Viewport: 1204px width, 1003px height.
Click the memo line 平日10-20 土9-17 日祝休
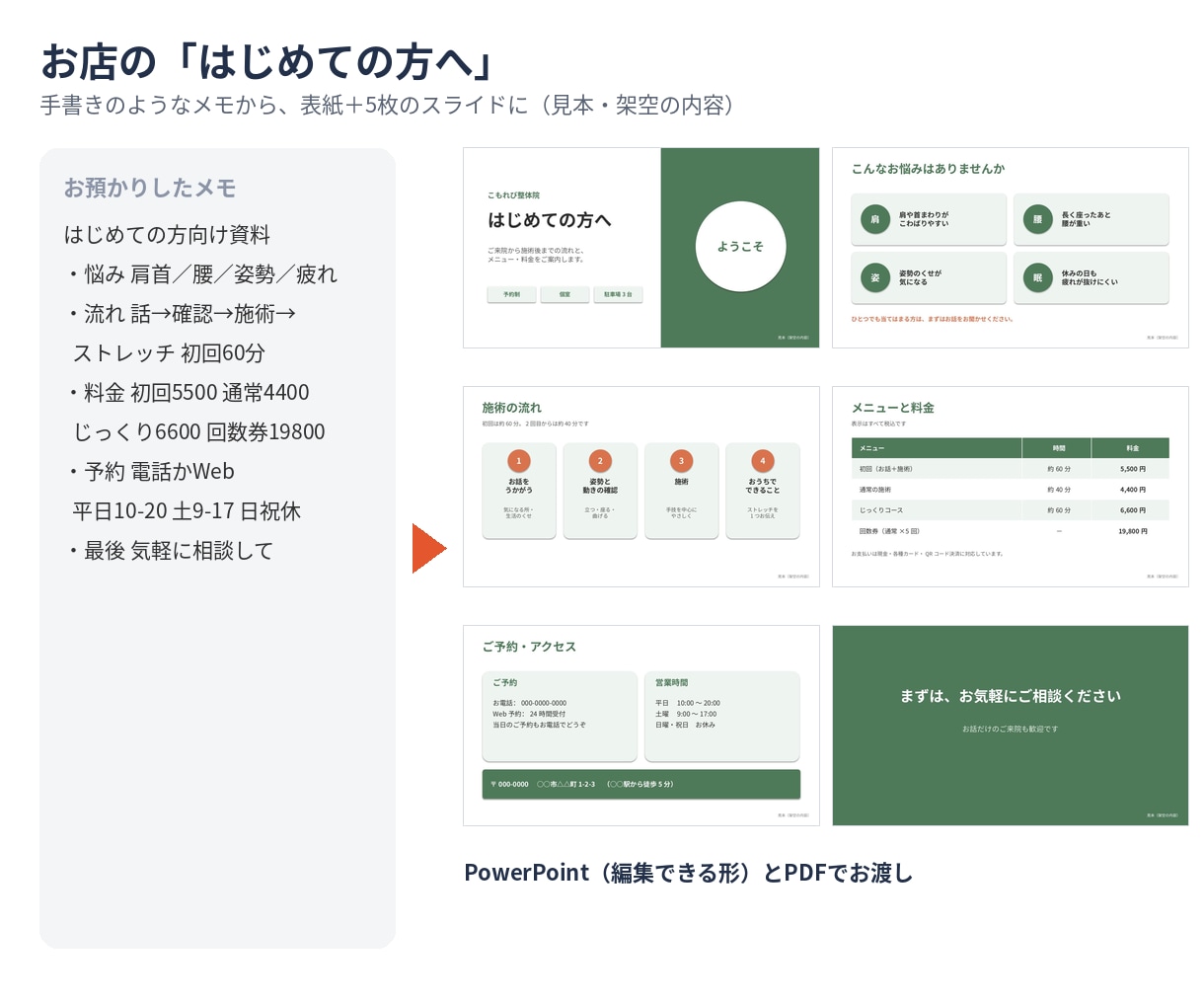[187, 511]
